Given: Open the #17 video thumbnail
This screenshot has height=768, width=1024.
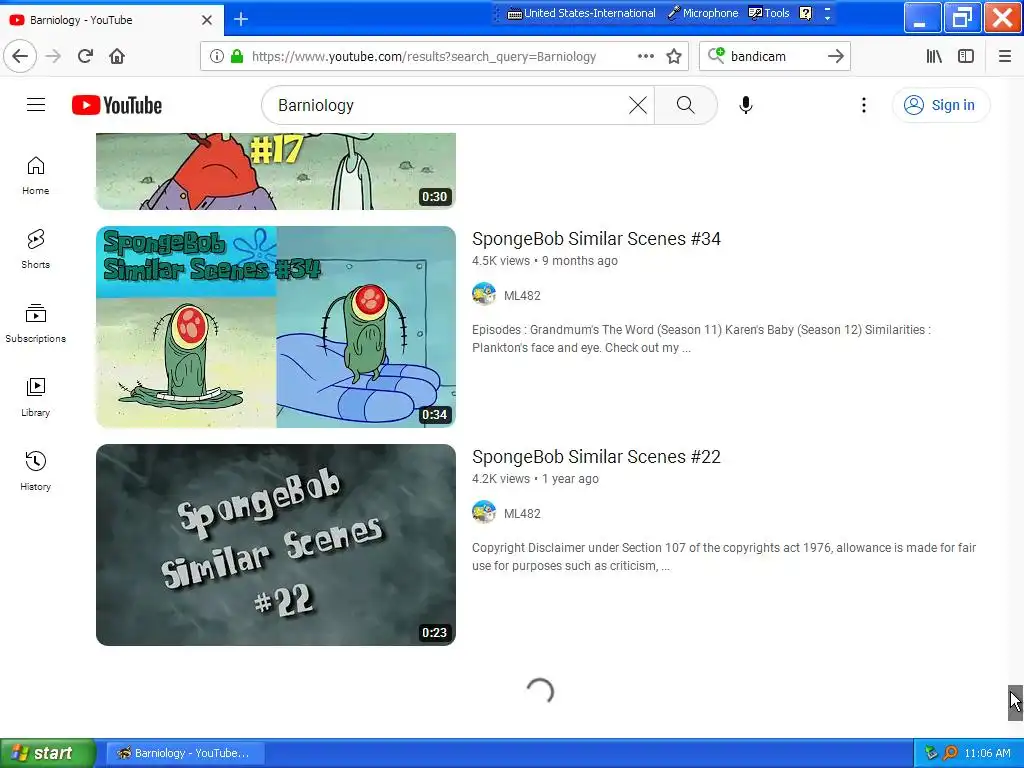Looking at the screenshot, I should [x=276, y=171].
